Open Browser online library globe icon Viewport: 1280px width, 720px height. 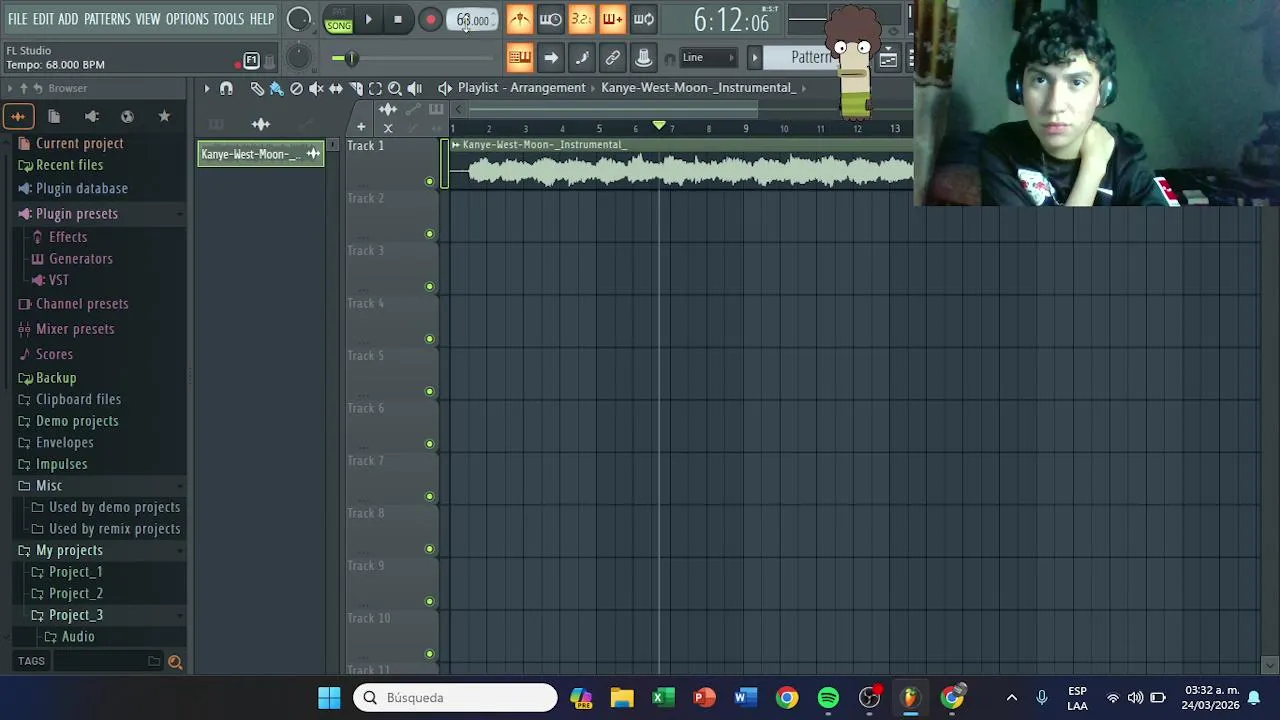click(127, 116)
